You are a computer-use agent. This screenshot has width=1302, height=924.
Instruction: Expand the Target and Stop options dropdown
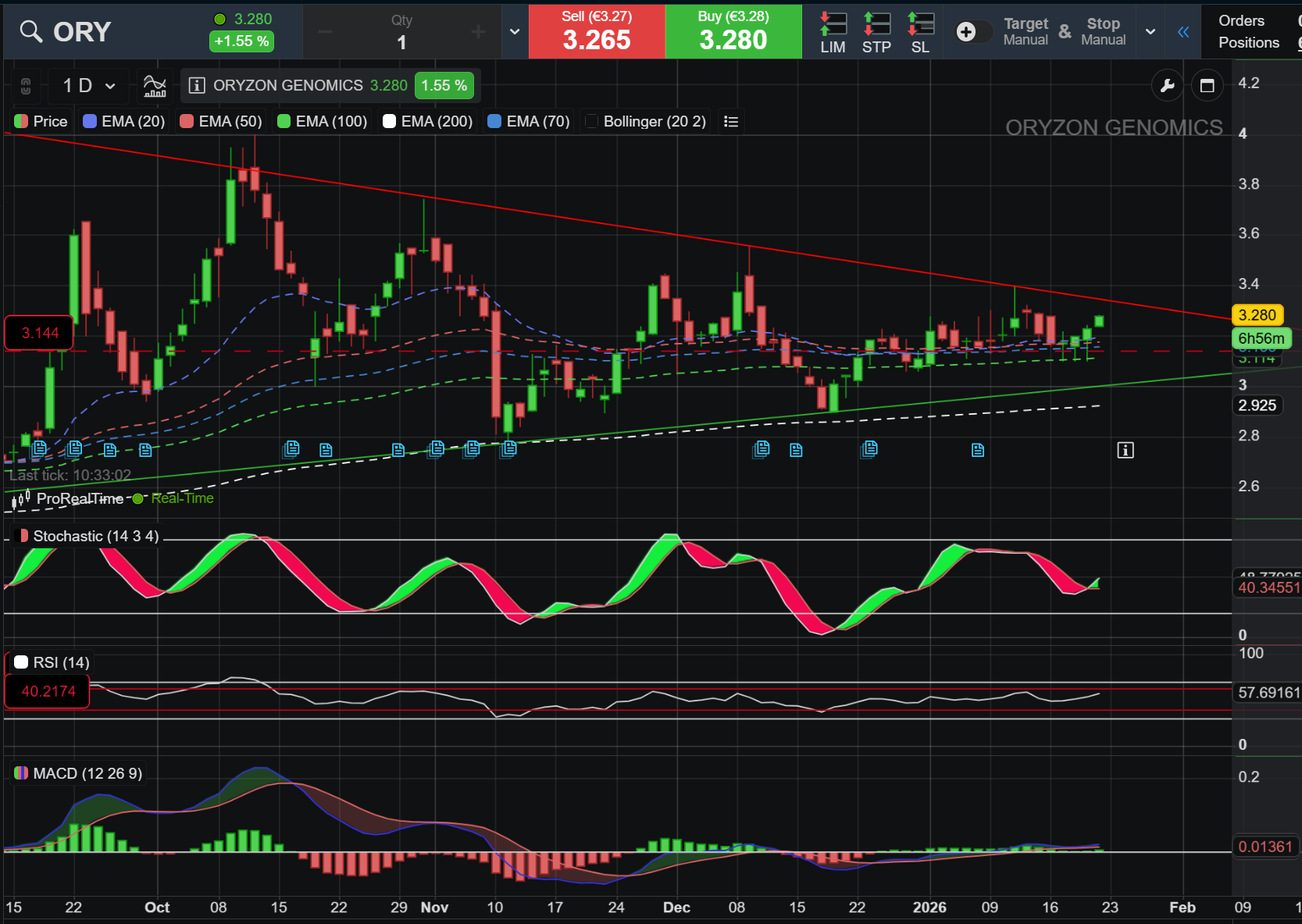(x=1150, y=32)
